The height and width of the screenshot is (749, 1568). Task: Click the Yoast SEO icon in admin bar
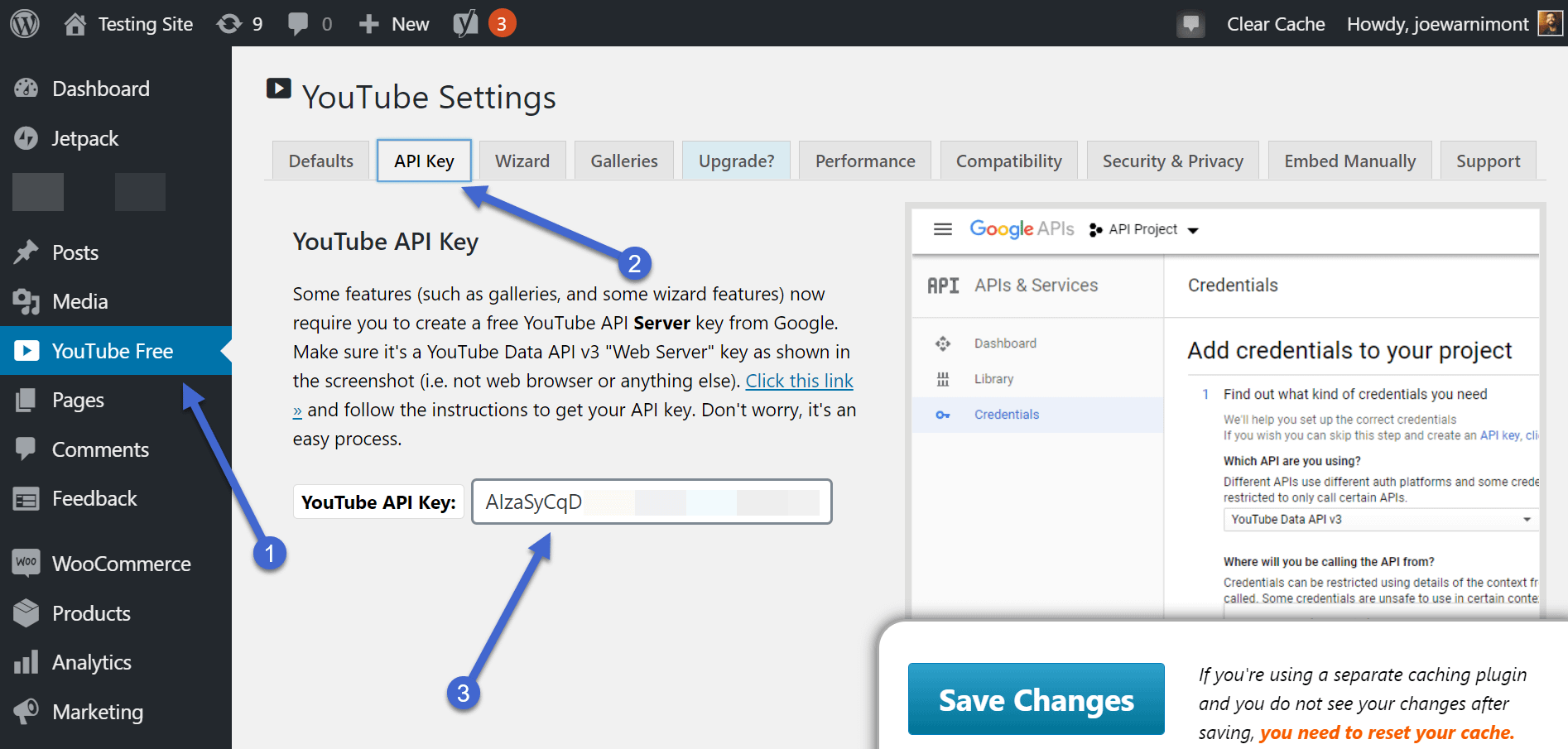click(x=466, y=24)
